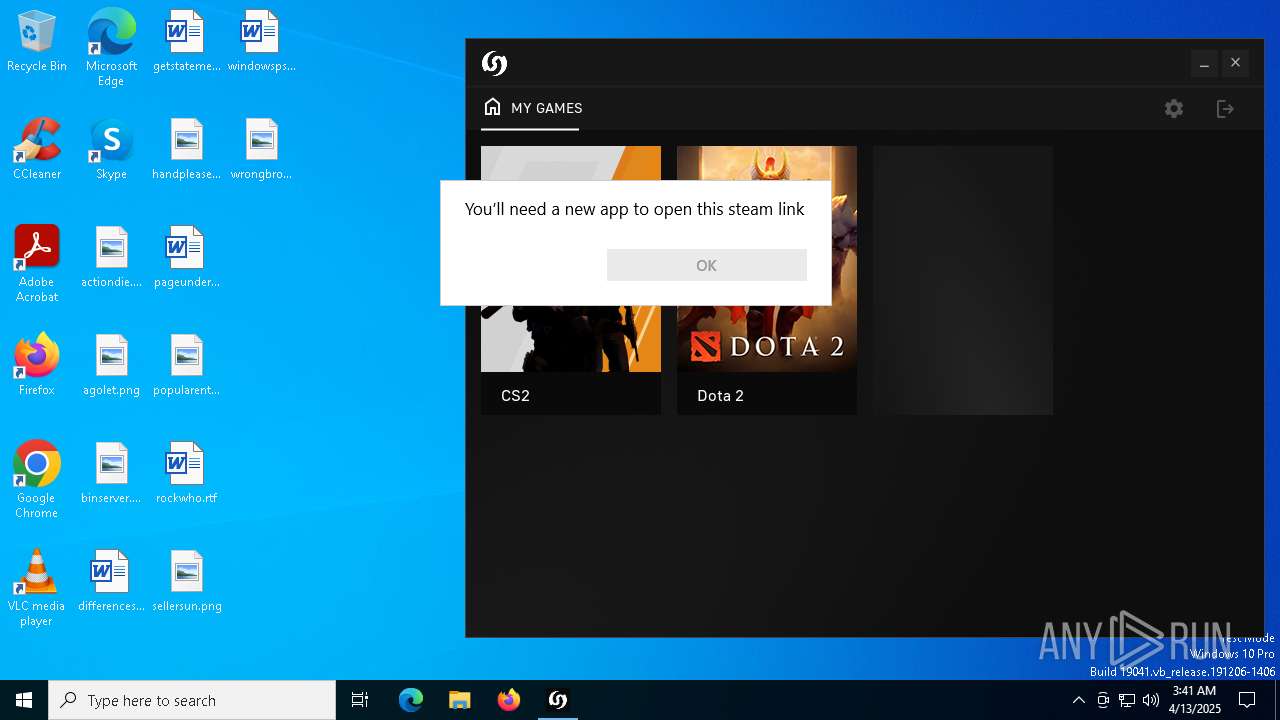Image resolution: width=1280 pixels, height=720 pixels.
Task: Open the taskbar clock and date
Action: point(1194,700)
